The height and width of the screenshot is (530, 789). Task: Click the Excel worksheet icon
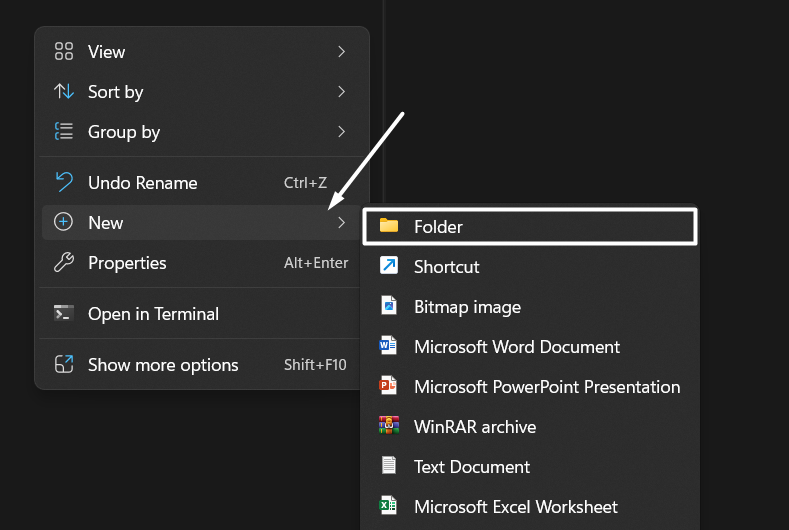point(389,506)
